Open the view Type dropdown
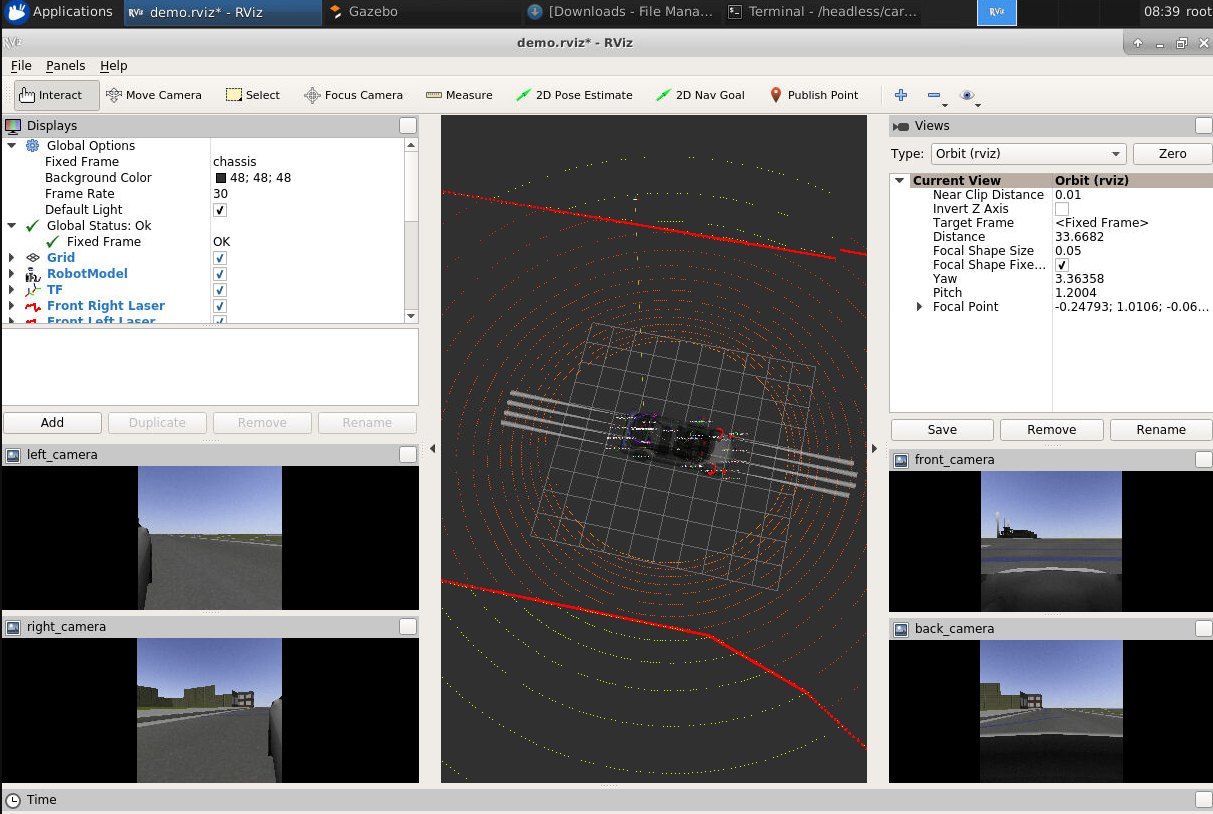1213x814 pixels. 1027,154
